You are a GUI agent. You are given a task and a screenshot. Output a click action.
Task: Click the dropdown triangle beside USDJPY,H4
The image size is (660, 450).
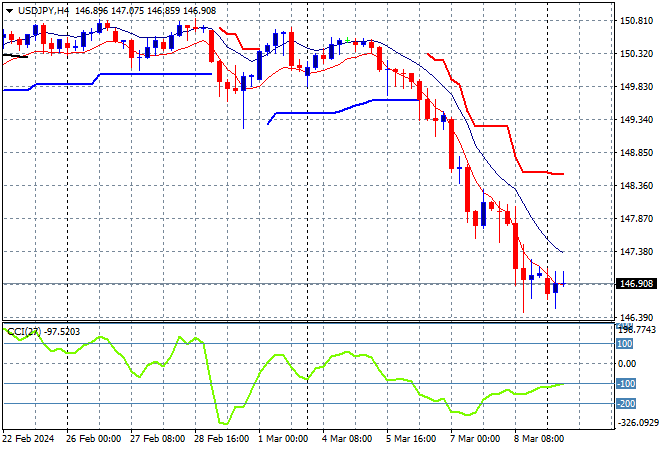(x=9, y=9)
